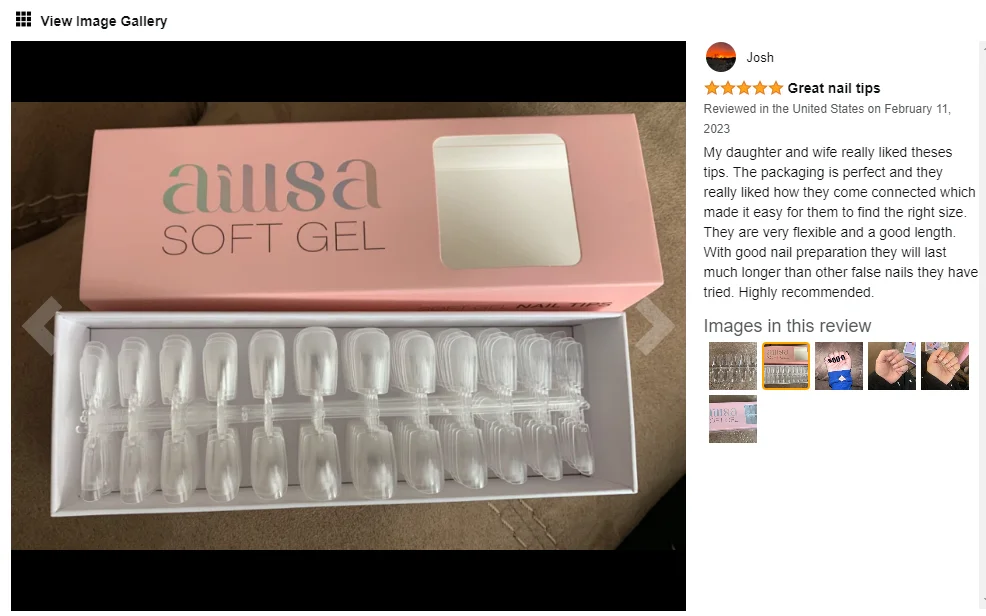Screen dimensions: 986x616
Task: Select highlighted pink box thumbnail
Action: coord(786,366)
